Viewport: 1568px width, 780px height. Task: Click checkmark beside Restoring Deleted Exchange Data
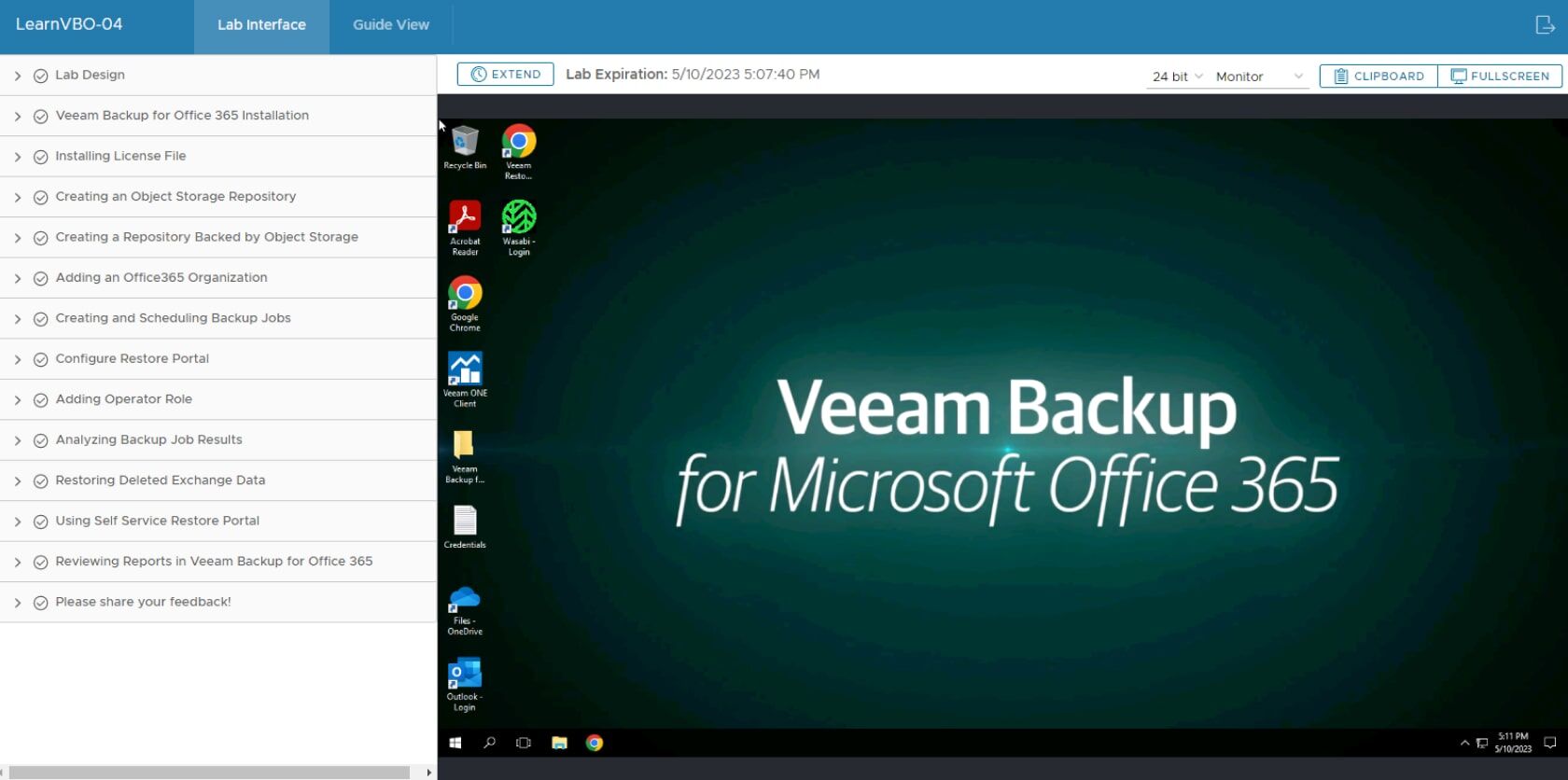click(x=41, y=481)
